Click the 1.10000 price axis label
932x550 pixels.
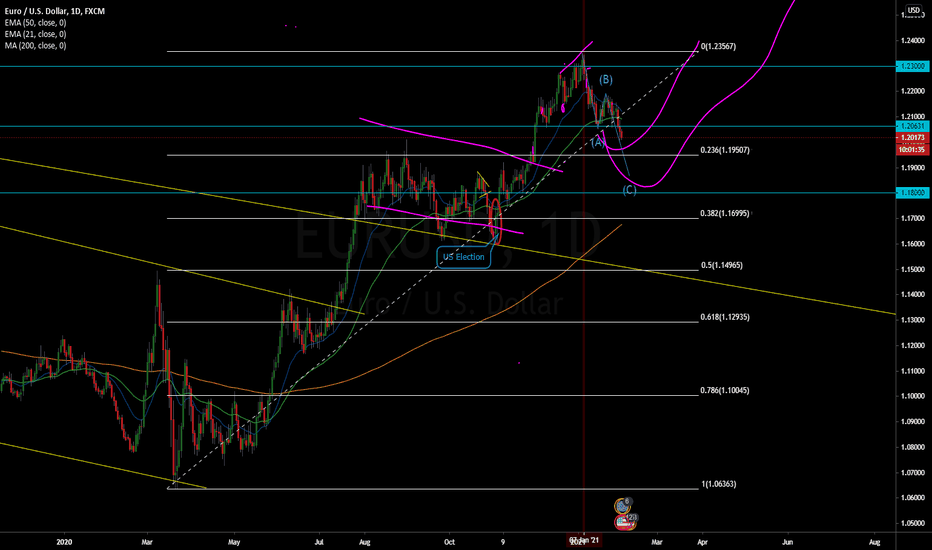912,396
